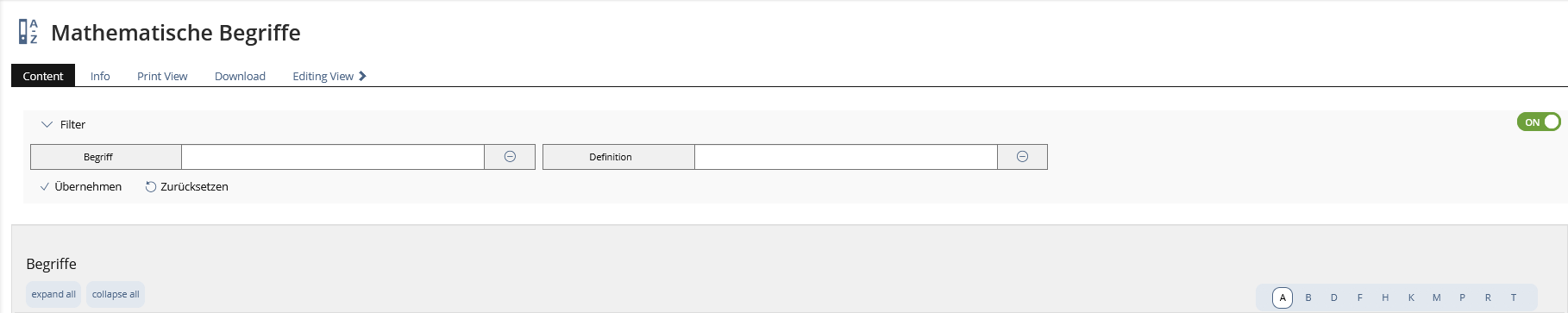Viewport: 1568px width, 313px height.
Task: Switch to the Info tab
Action: [100, 76]
